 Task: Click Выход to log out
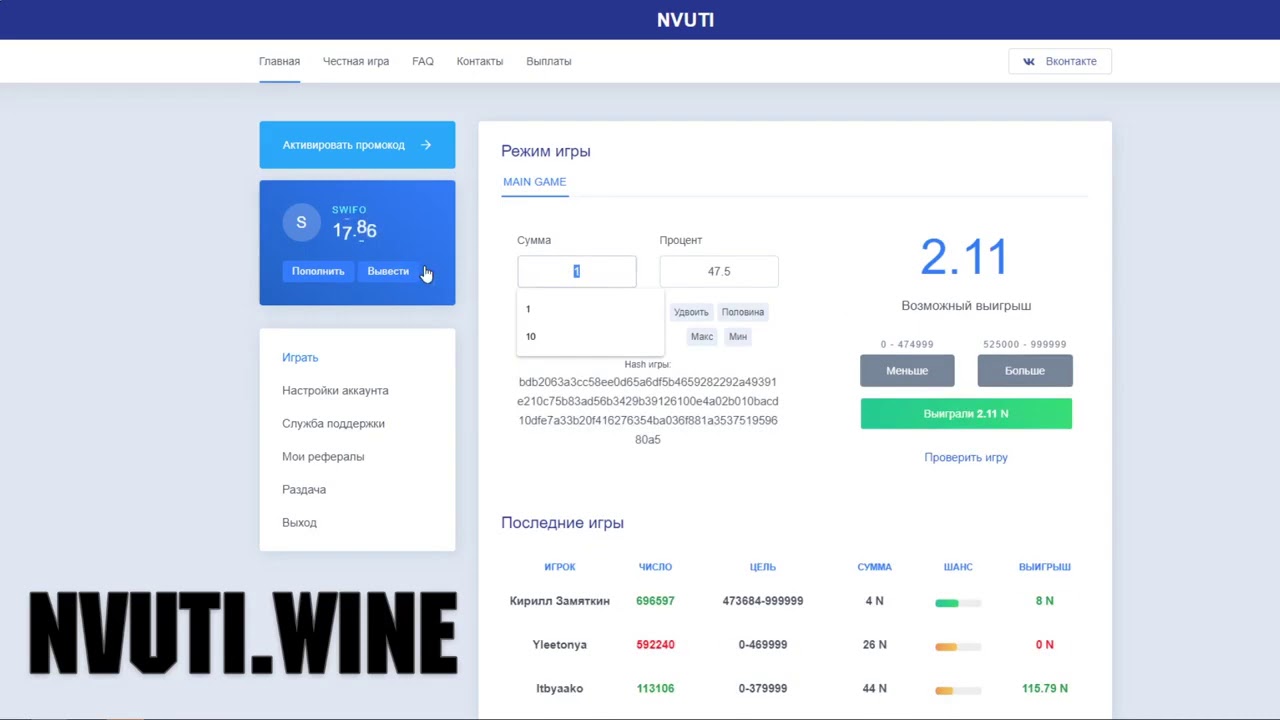click(x=299, y=522)
